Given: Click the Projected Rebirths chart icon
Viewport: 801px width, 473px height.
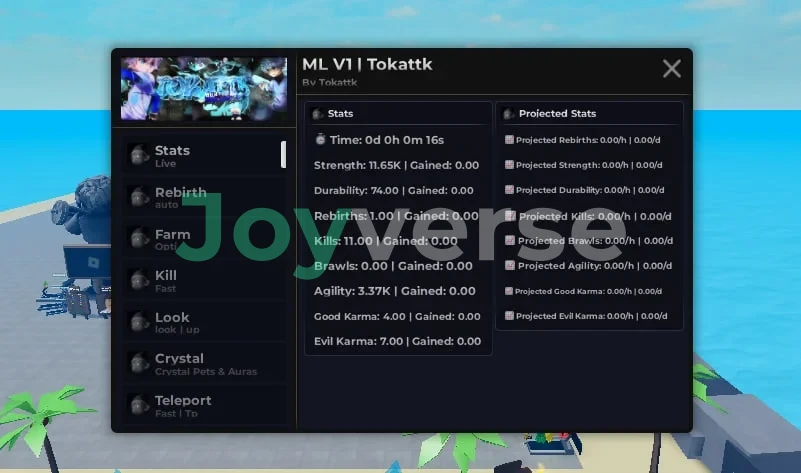Looking at the screenshot, I should [x=509, y=140].
